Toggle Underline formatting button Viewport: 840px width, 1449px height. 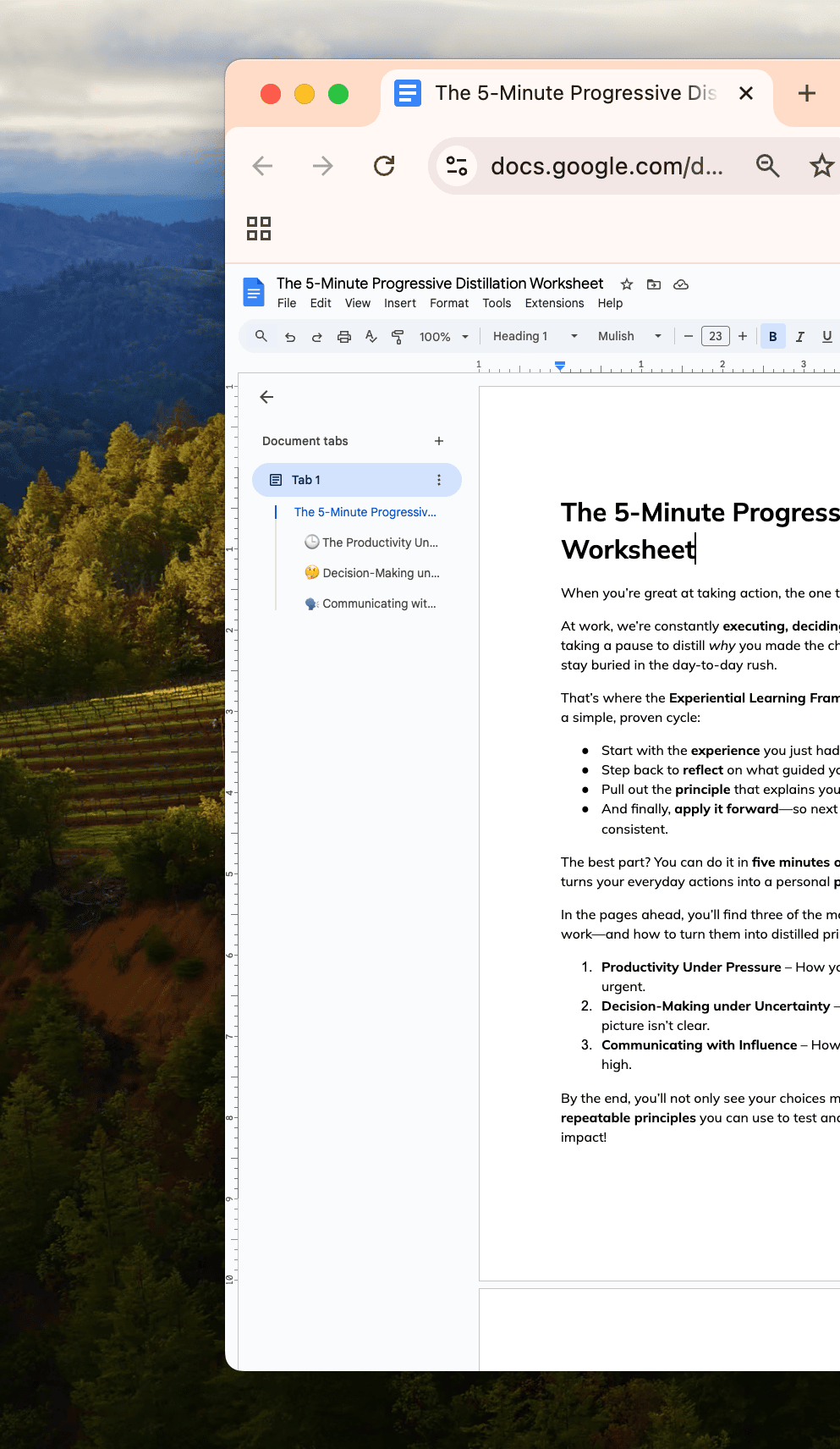click(826, 337)
